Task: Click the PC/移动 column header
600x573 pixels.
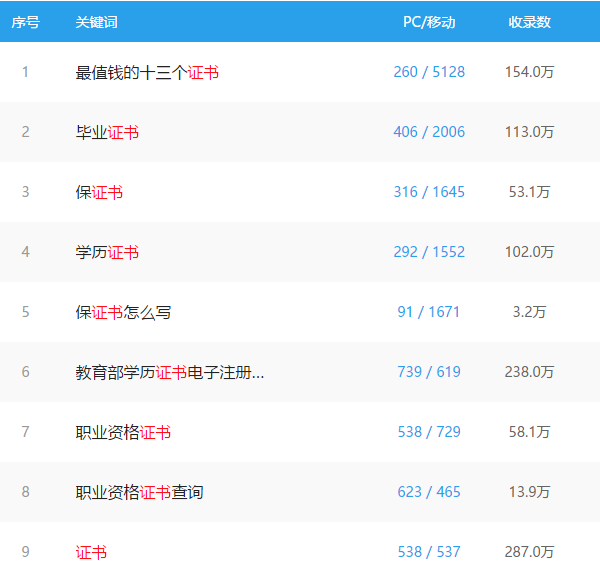Action: click(x=429, y=22)
